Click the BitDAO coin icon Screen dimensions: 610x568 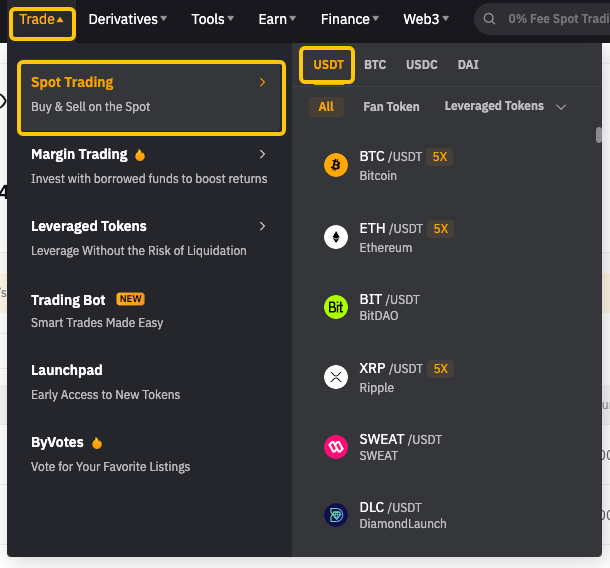pyautogui.click(x=336, y=308)
